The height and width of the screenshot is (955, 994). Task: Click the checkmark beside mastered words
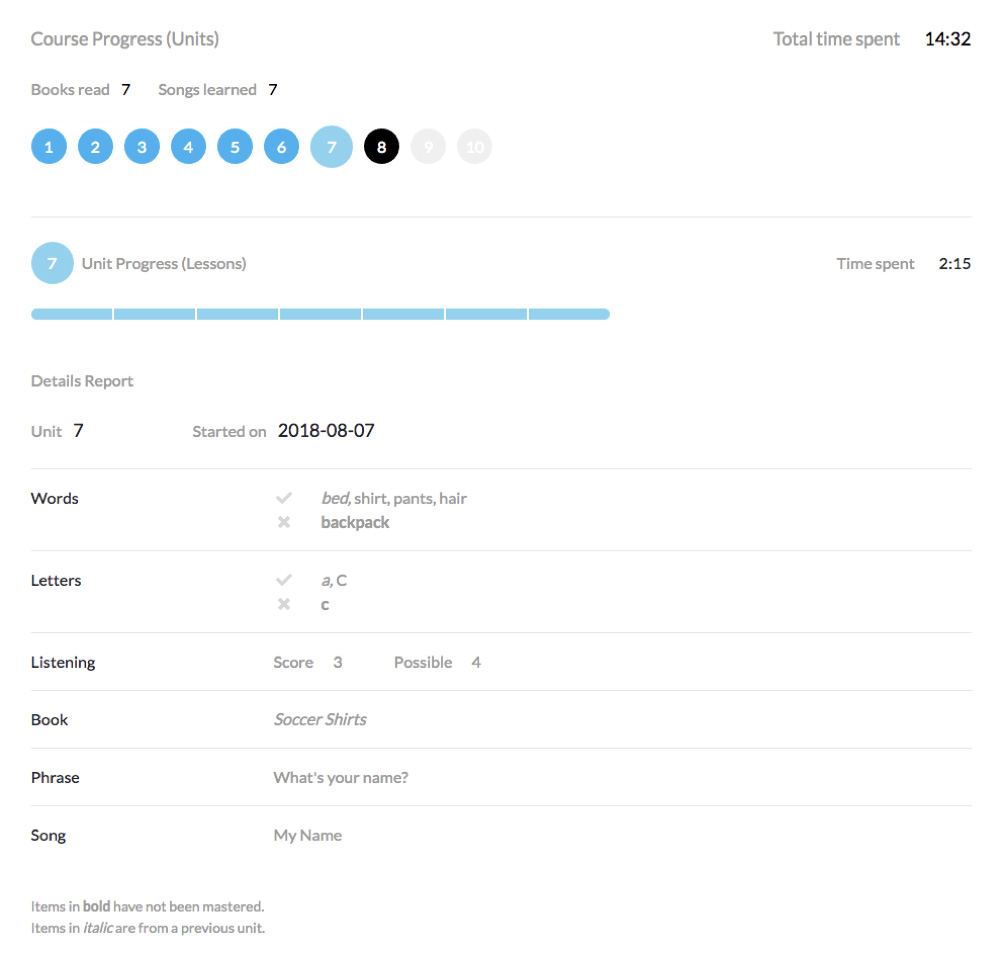pos(284,498)
